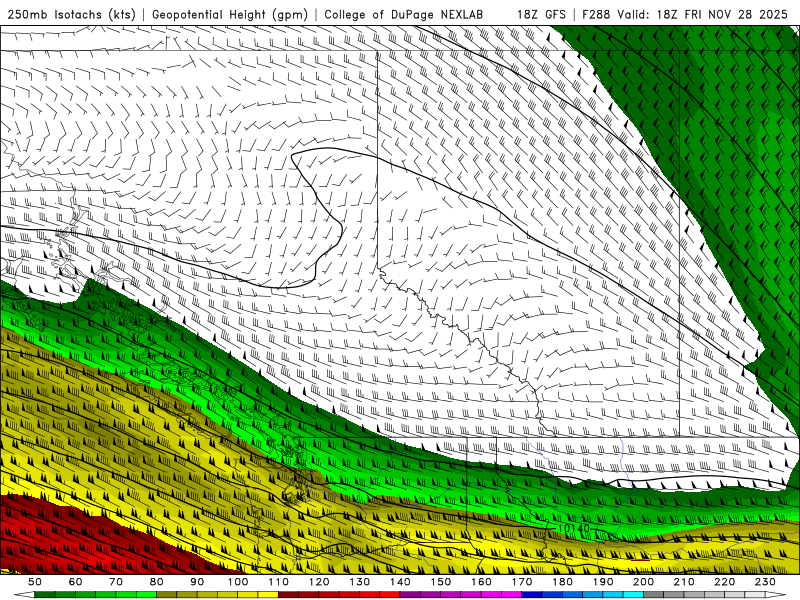Click the '190' knots legend label
800x600 pixels.
pyautogui.click(x=604, y=582)
